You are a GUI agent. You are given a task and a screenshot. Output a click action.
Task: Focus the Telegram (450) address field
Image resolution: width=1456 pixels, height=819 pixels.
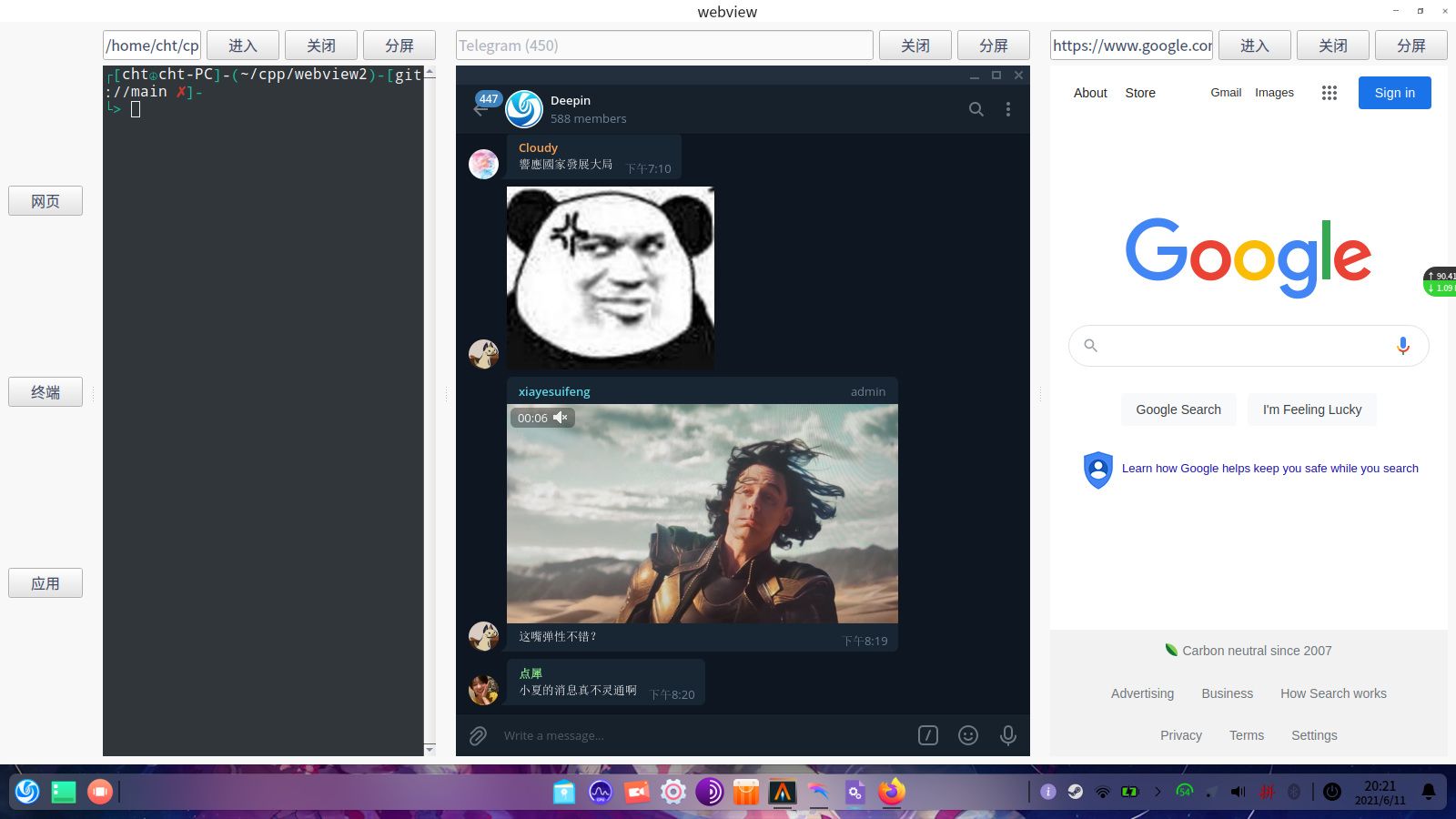(x=664, y=45)
